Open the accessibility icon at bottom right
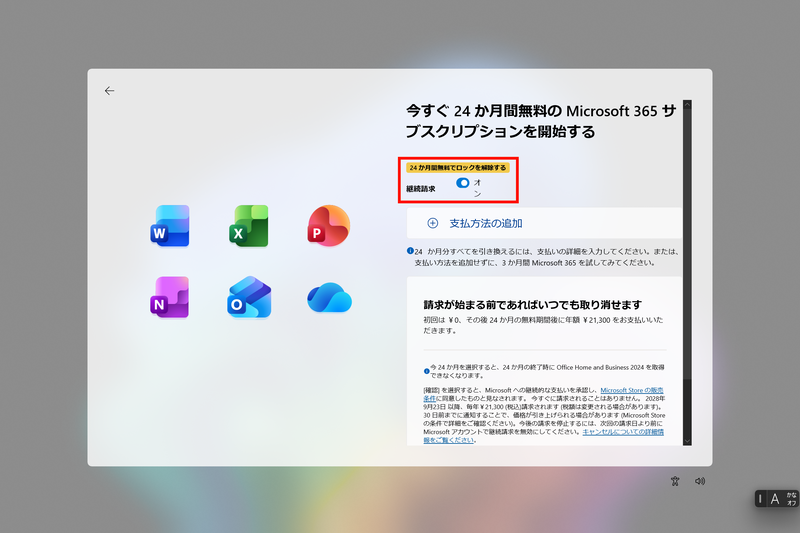This screenshot has height=533, width=800. pyautogui.click(x=675, y=481)
